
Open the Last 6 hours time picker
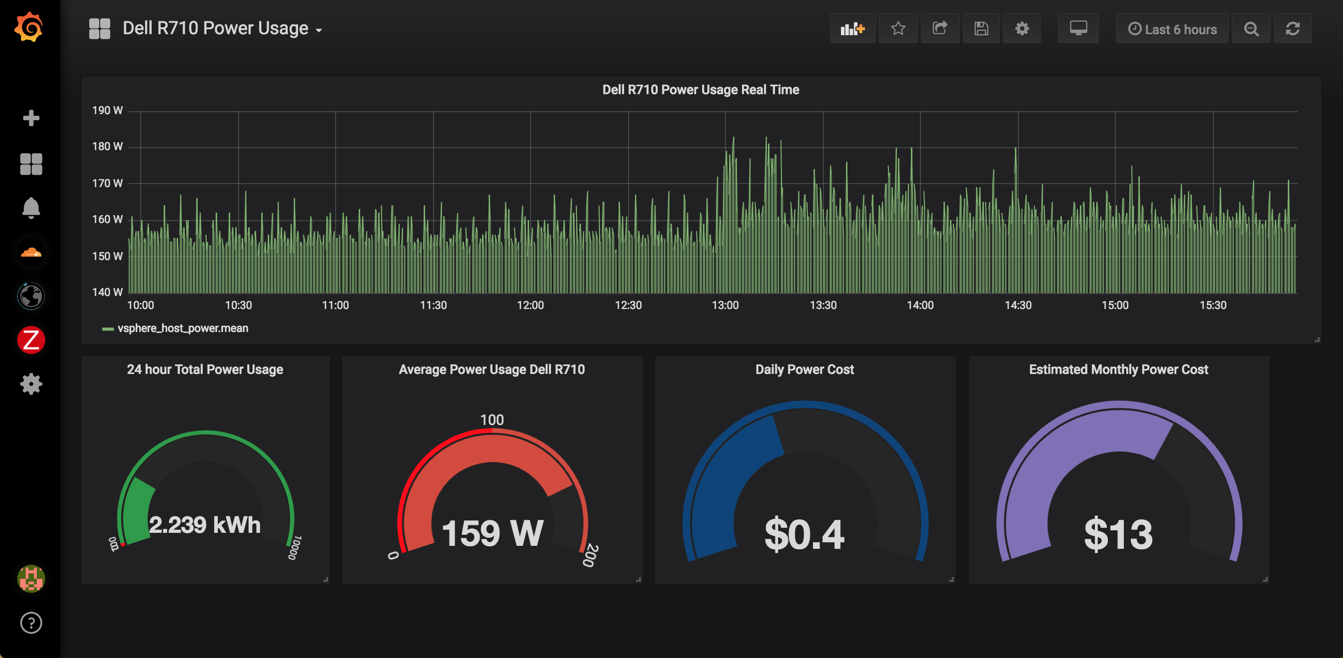point(1172,29)
